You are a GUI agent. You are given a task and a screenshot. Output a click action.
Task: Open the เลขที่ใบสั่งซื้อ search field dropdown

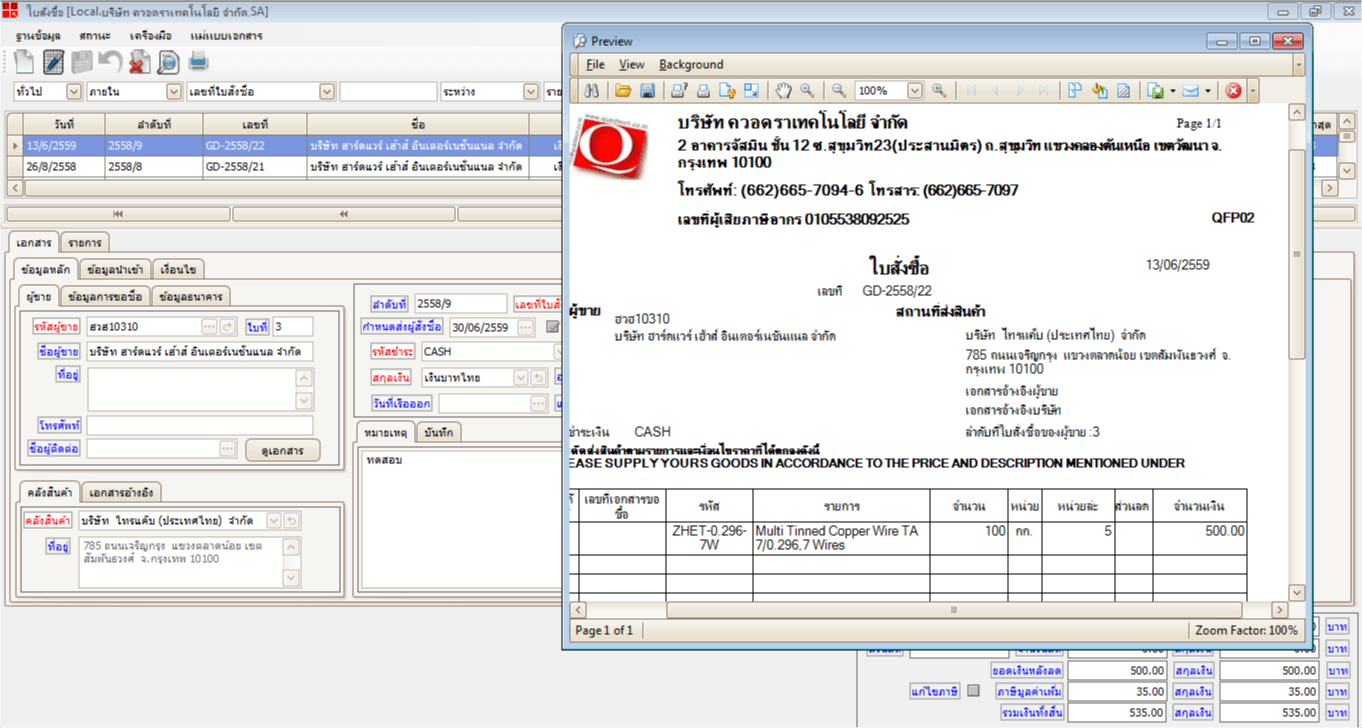point(327,92)
